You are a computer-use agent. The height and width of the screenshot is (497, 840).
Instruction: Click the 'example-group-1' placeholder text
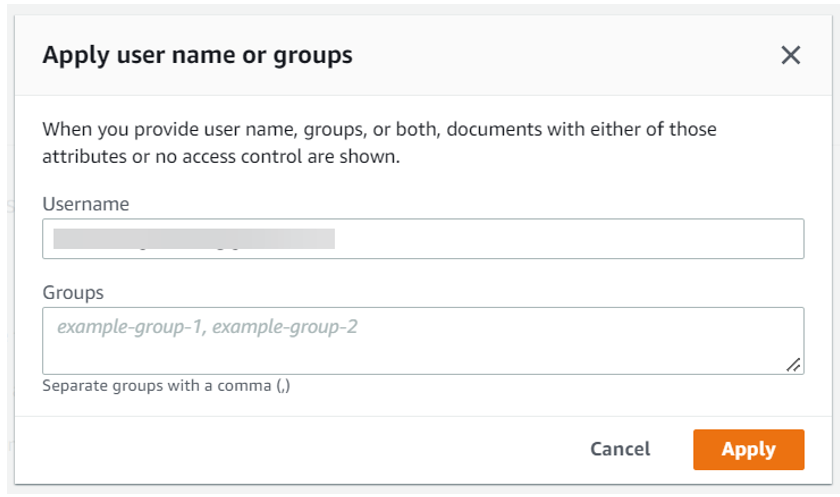(x=129, y=326)
